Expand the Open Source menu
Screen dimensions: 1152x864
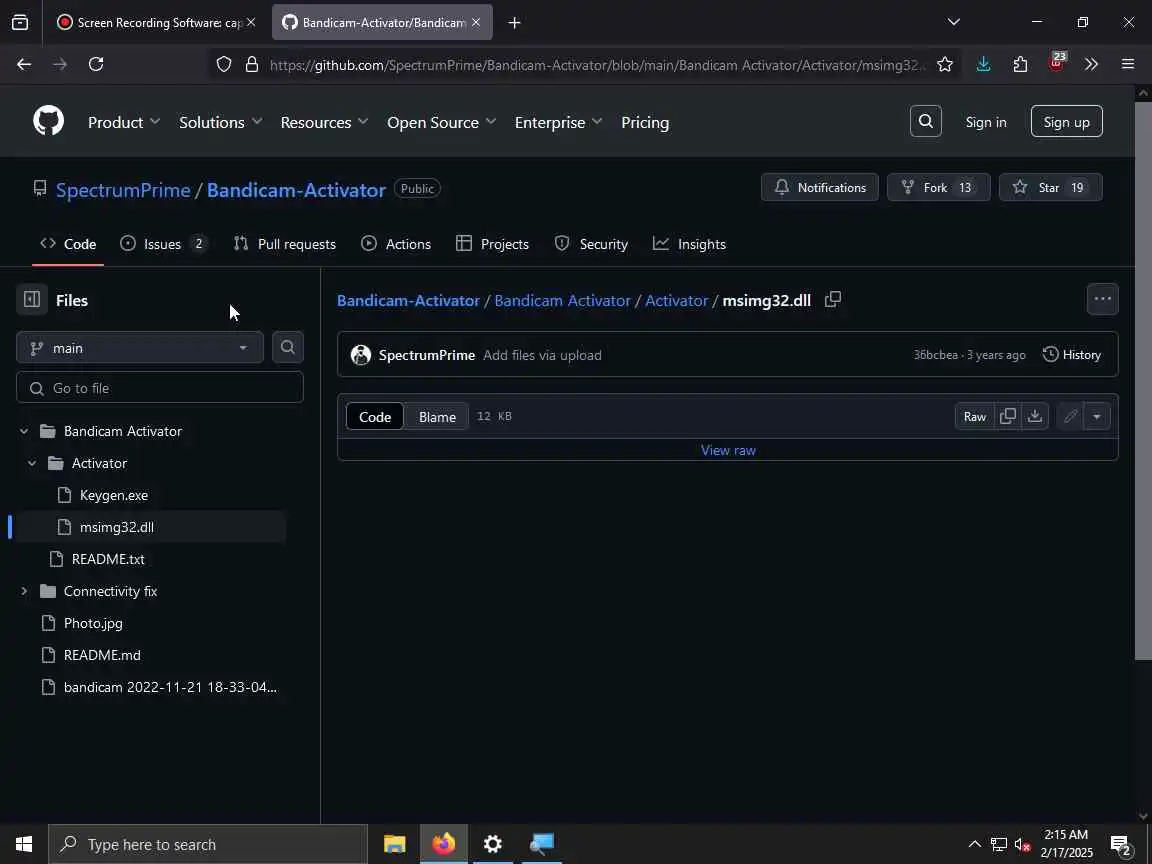coord(442,122)
